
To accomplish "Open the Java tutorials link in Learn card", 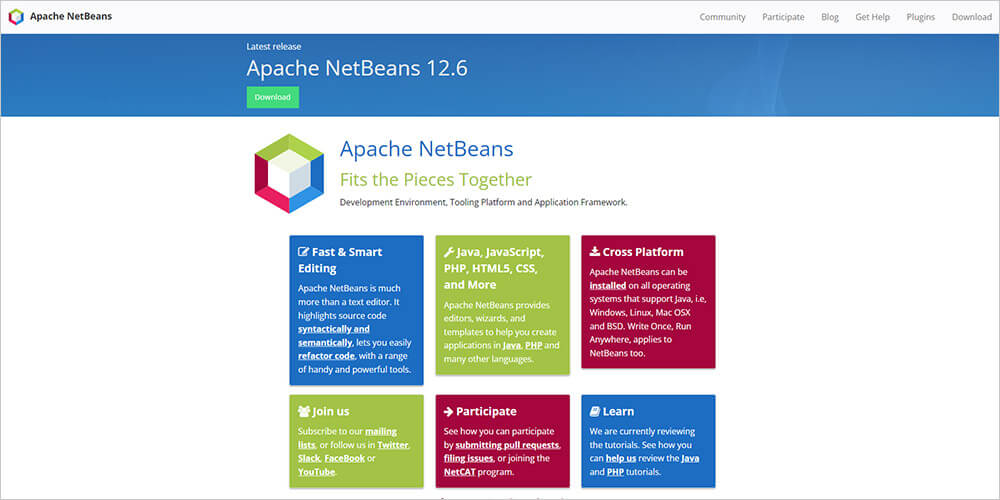I will (690, 459).
